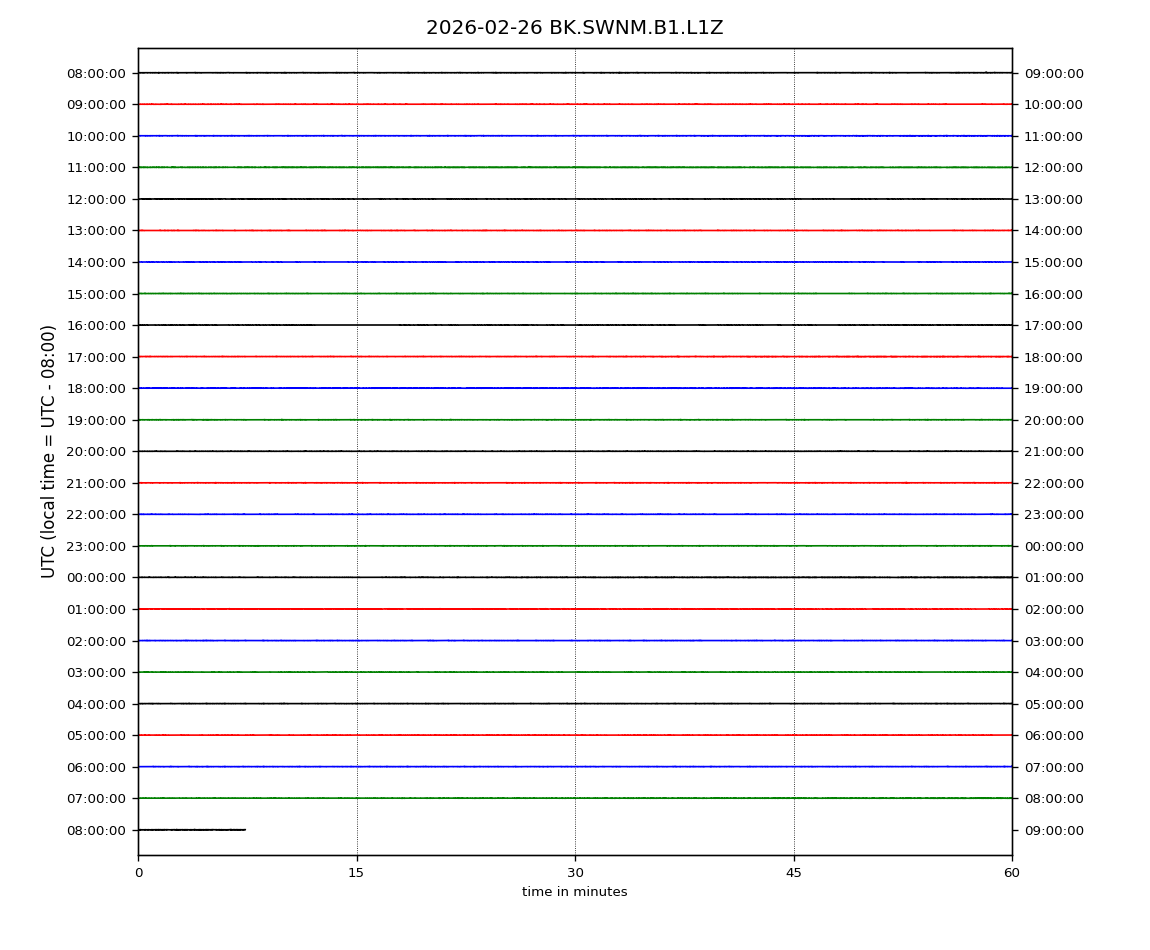1150x950 pixels.
Task: Select the 45 minute x-axis tick label
Action: point(794,873)
